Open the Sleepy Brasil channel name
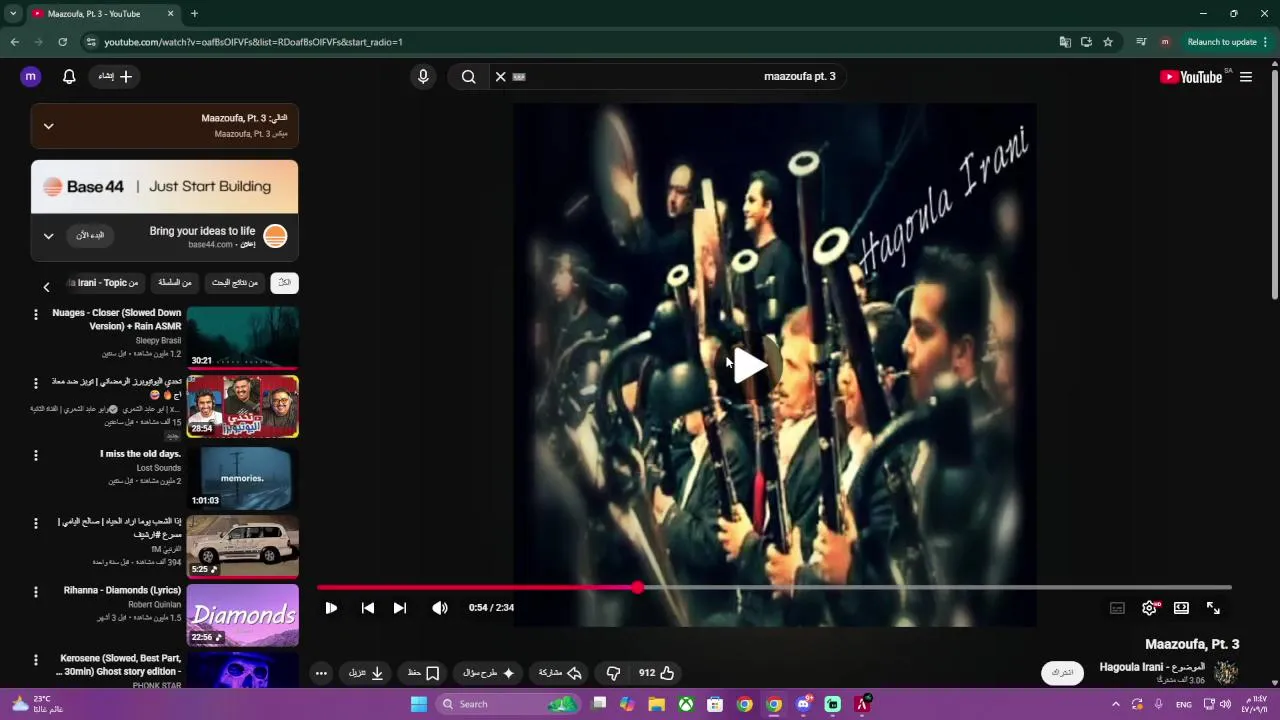 pos(158,341)
